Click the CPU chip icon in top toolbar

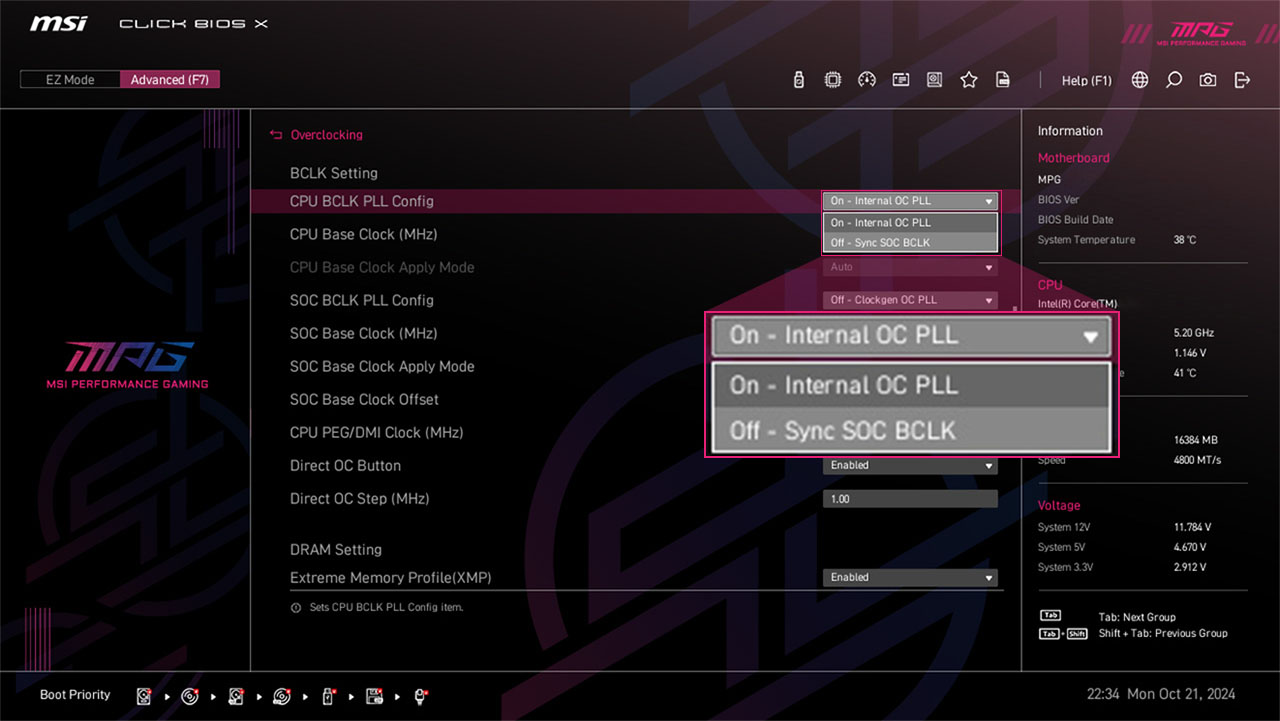[832, 80]
